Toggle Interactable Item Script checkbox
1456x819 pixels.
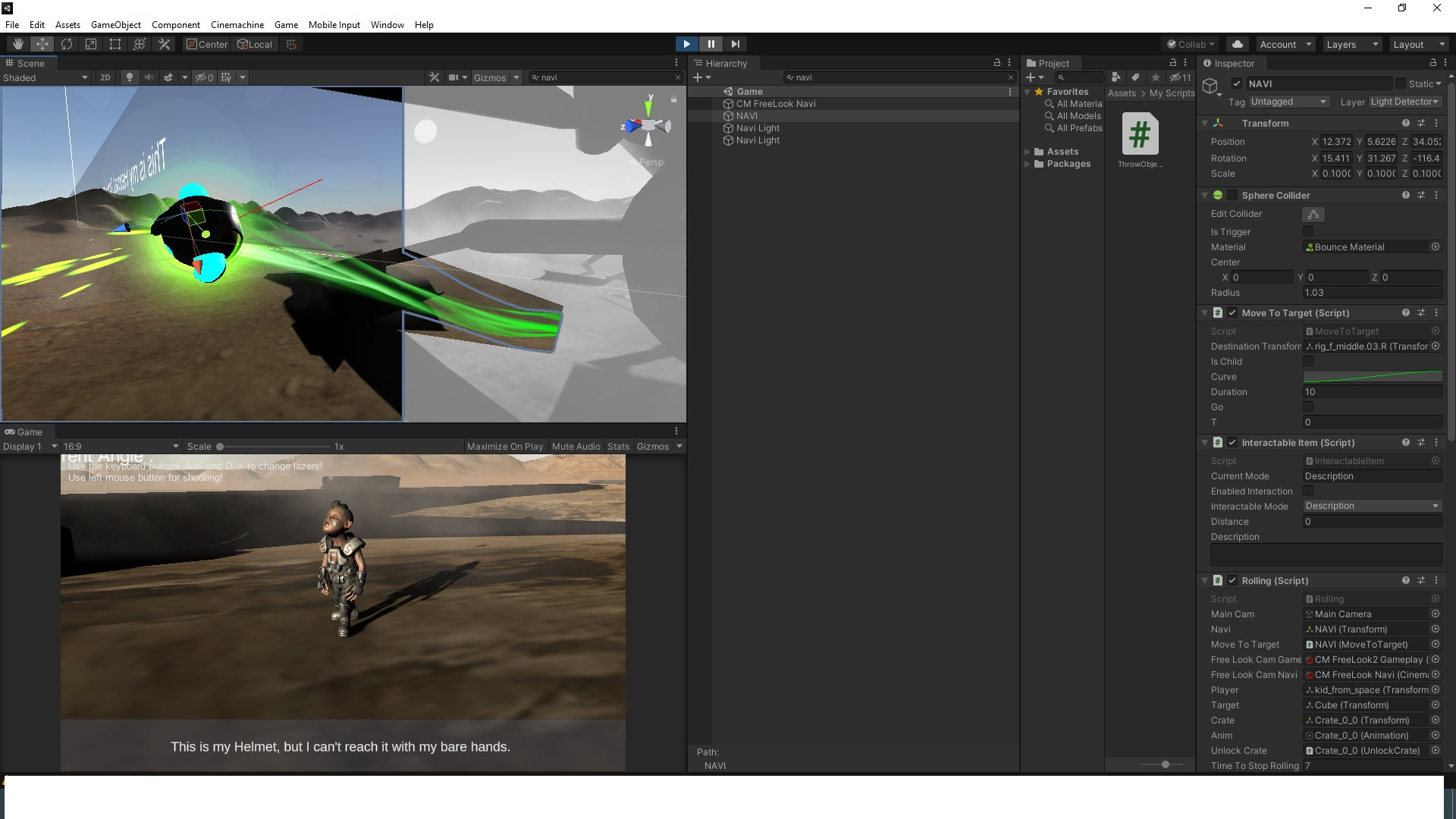point(1233,442)
